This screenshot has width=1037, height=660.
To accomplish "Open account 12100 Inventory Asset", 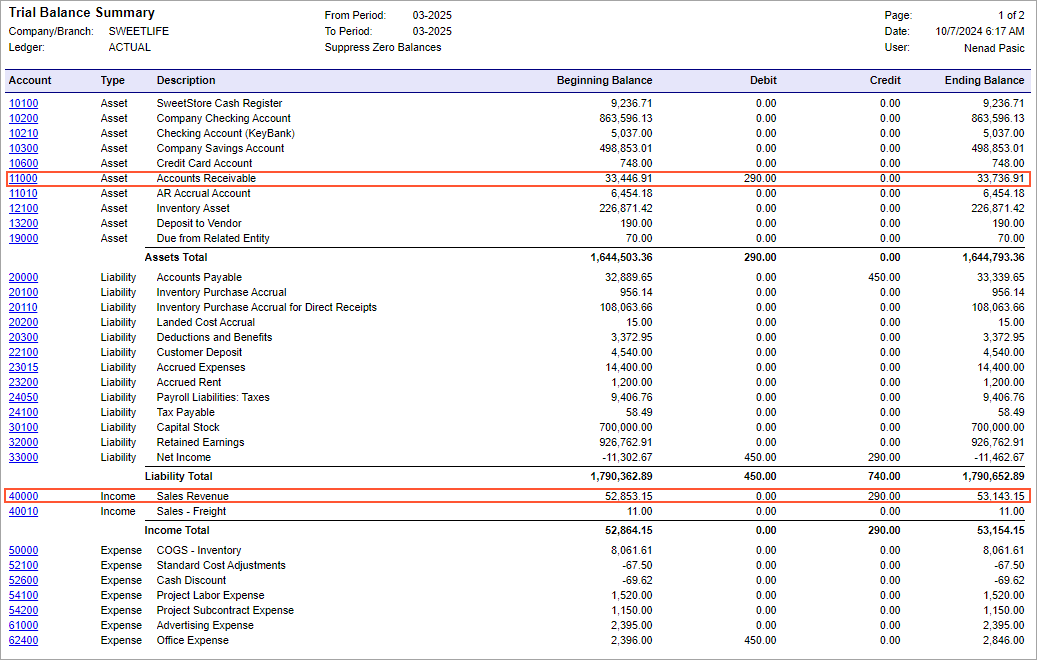I will (x=23, y=208).
